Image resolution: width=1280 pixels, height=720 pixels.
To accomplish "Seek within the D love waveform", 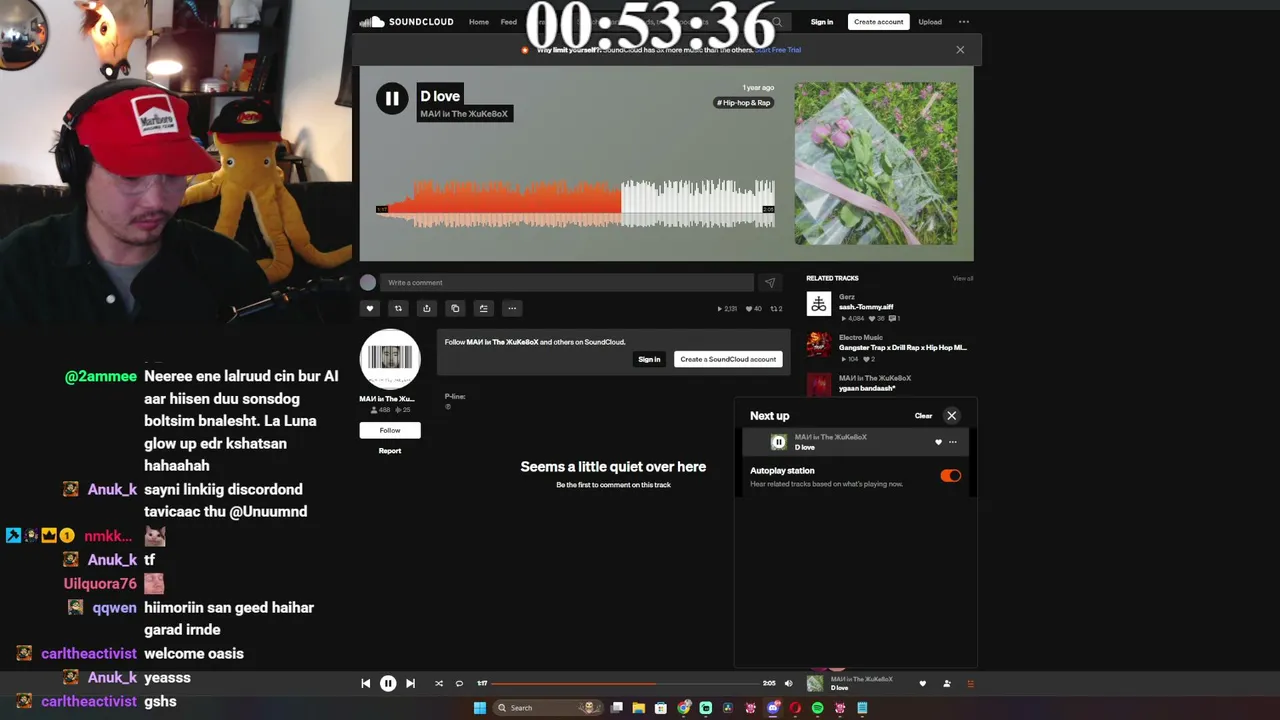I will 575,203.
